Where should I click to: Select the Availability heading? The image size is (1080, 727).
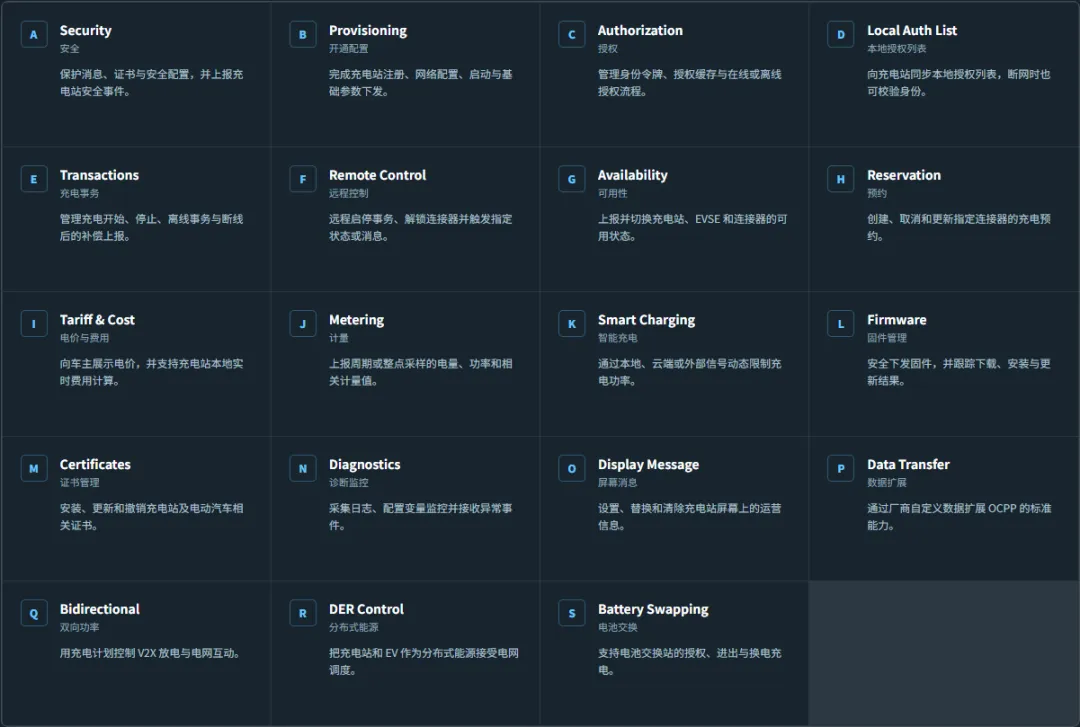[632, 175]
